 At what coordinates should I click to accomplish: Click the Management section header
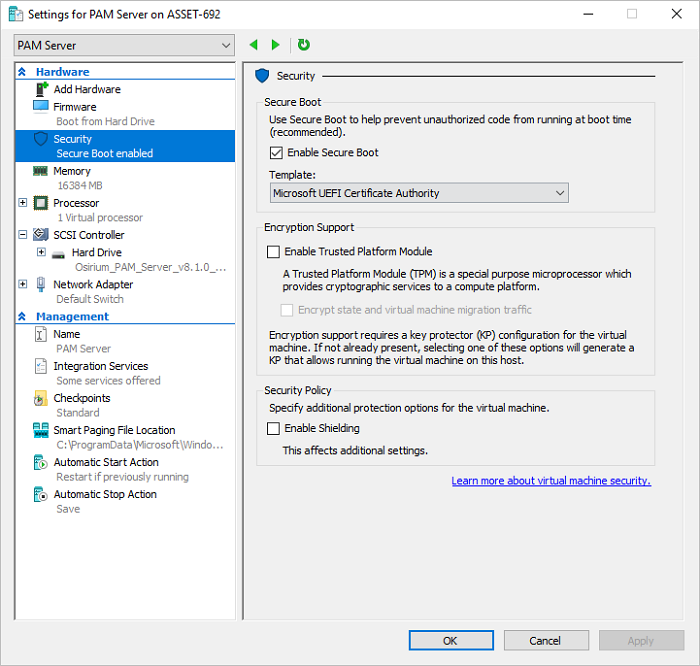tap(72, 316)
